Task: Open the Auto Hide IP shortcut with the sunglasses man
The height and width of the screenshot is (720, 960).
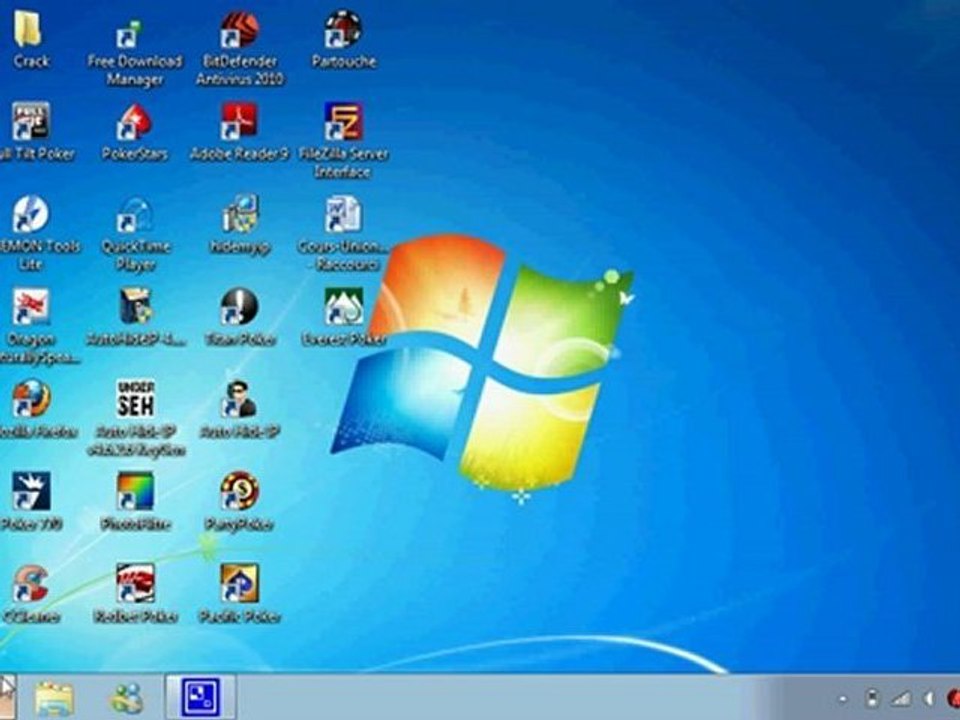Action: click(x=239, y=399)
